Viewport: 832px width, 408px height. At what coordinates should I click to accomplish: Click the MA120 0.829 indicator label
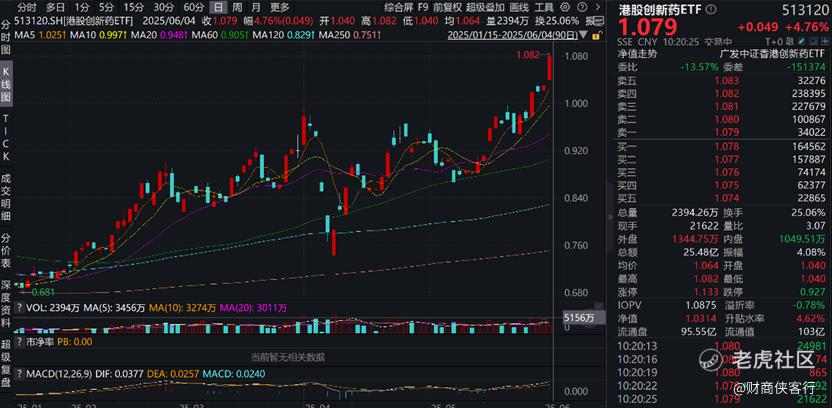tap(284, 35)
